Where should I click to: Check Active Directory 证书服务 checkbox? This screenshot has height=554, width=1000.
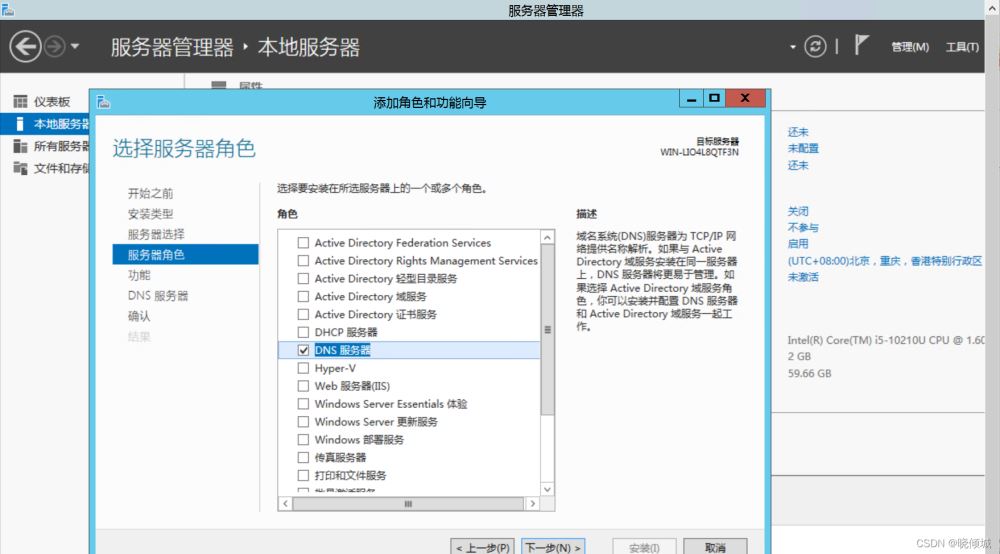click(x=303, y=314)
